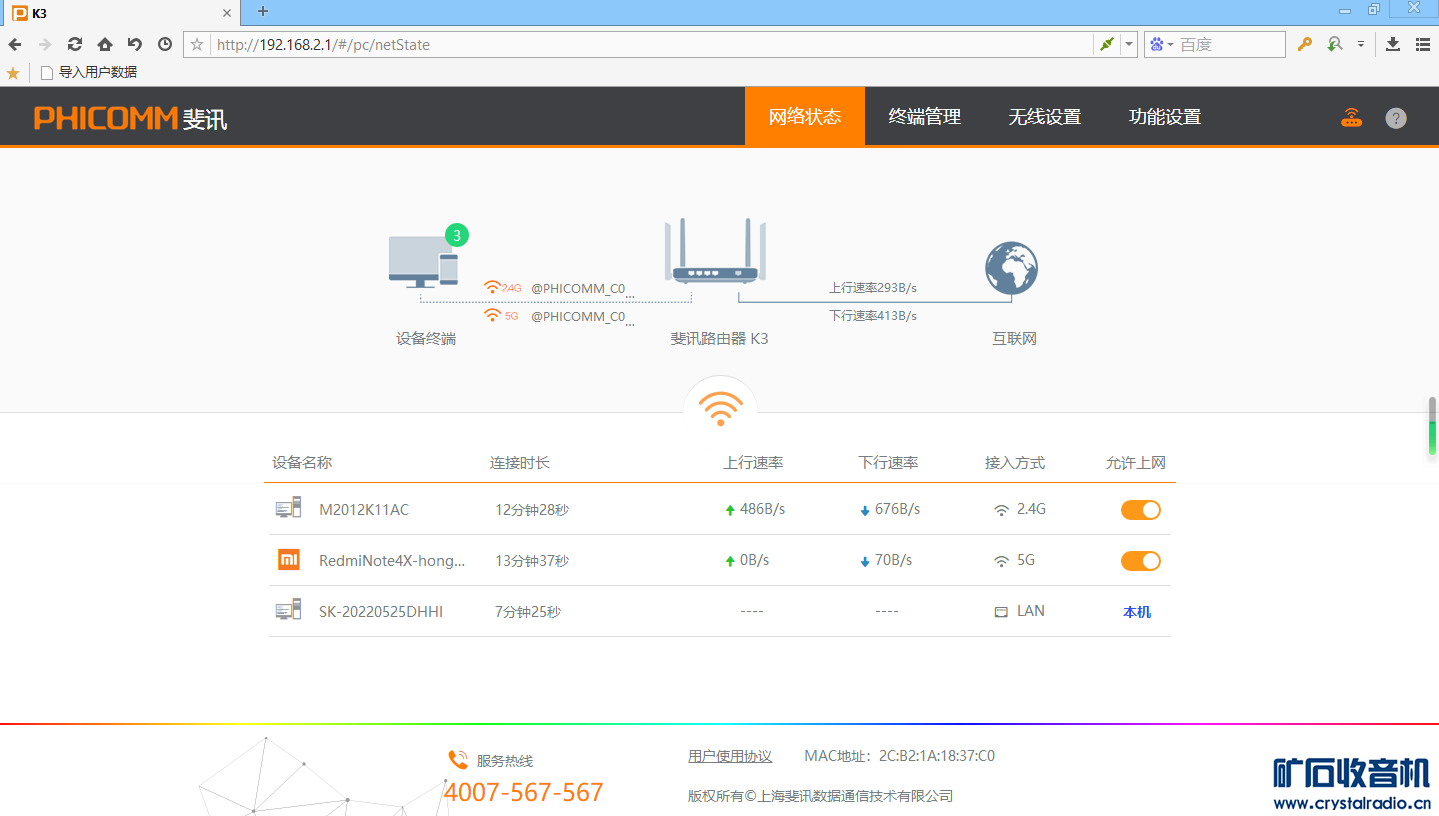Open browser downloads icon
The image size is (1439, 816).
coord(1393,44)
